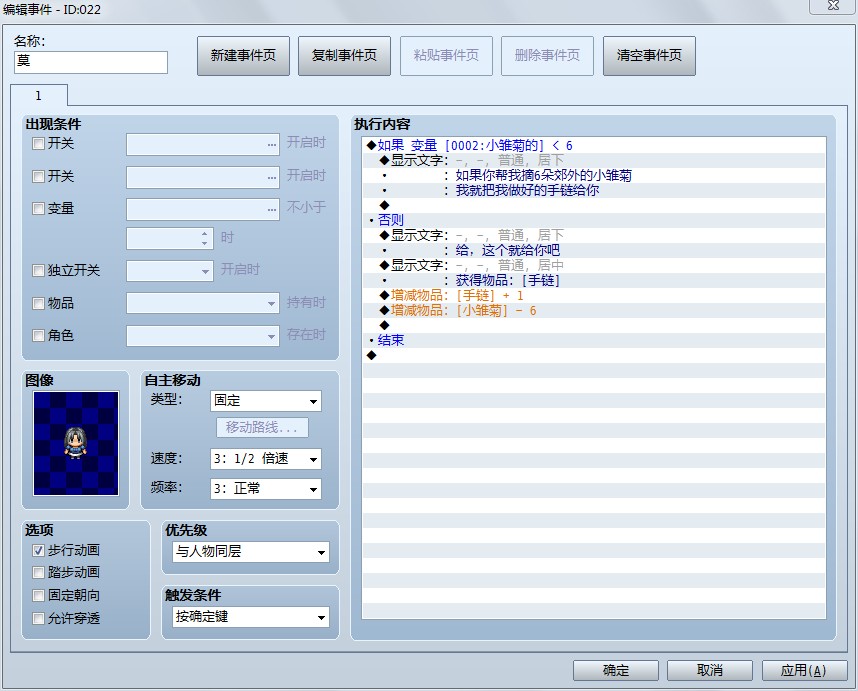Enable the 角色 condition checkbox
Screen dimensions: 858x691
click(x=38, y=335)
